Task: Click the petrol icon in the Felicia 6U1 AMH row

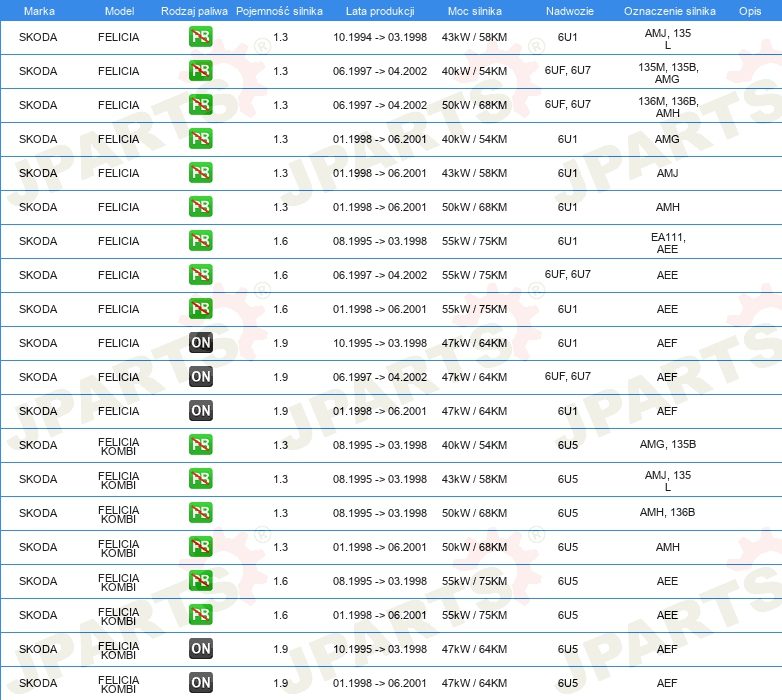Action: tap(200, 206)
